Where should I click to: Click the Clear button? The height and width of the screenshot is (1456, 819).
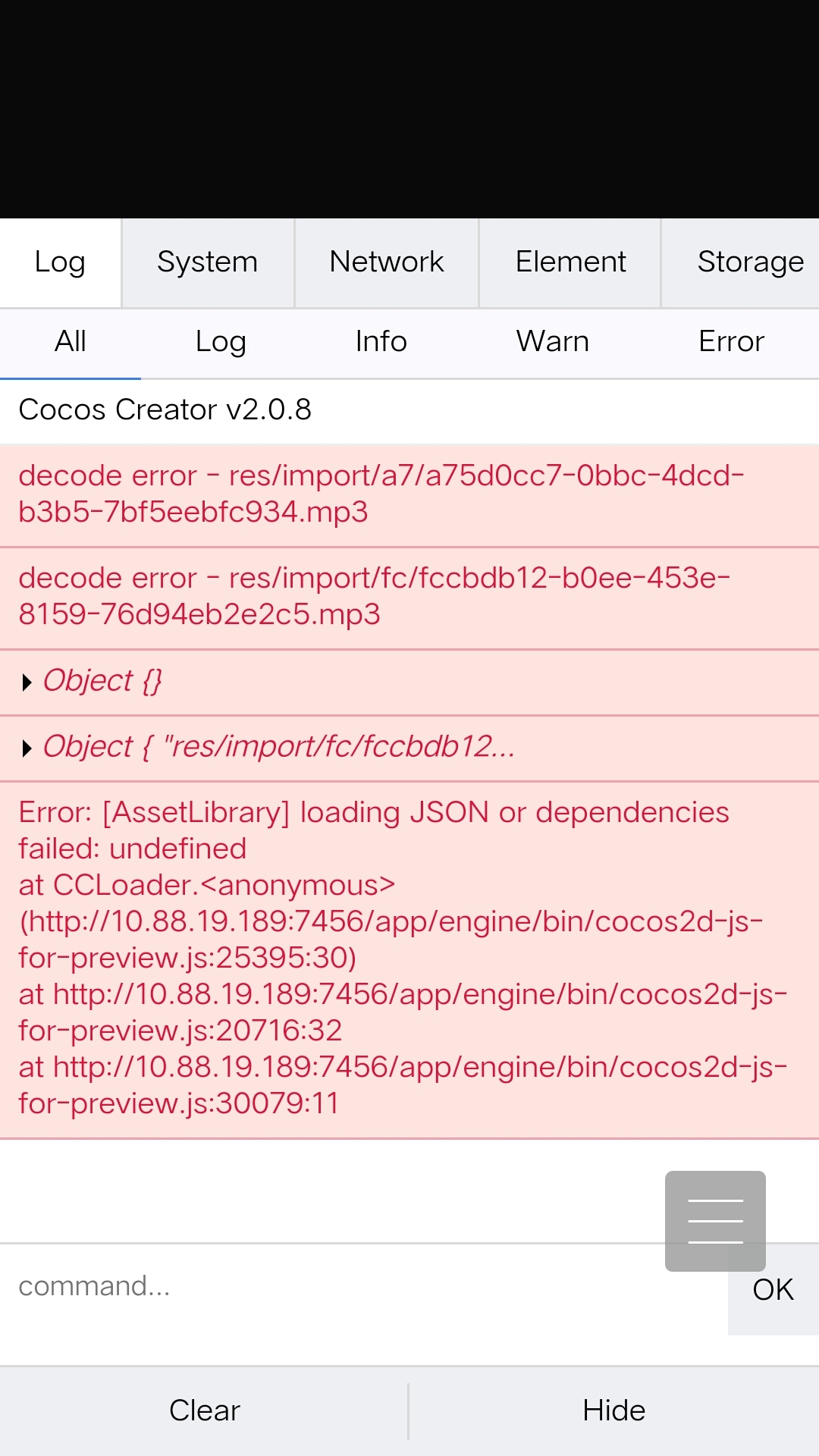point(204,1410)
